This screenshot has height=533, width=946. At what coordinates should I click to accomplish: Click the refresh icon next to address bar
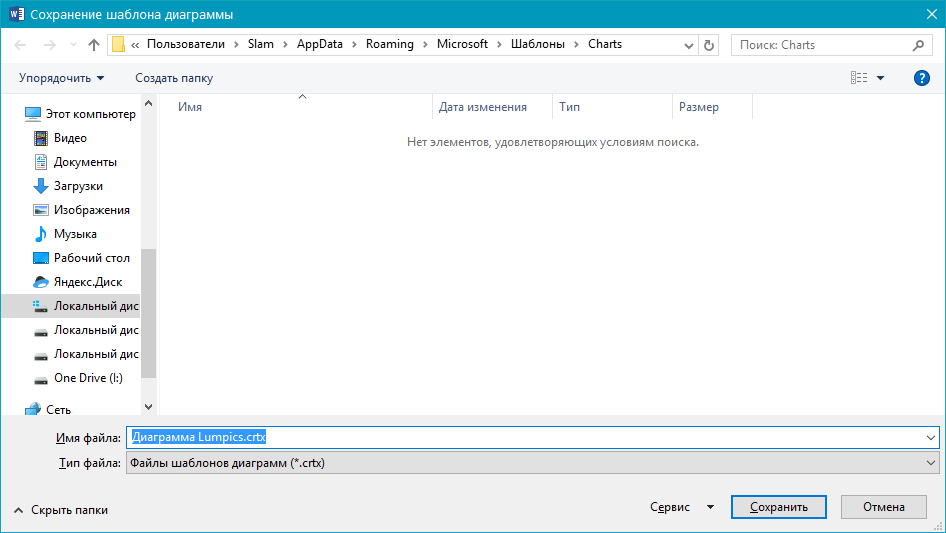pos(709,45)
